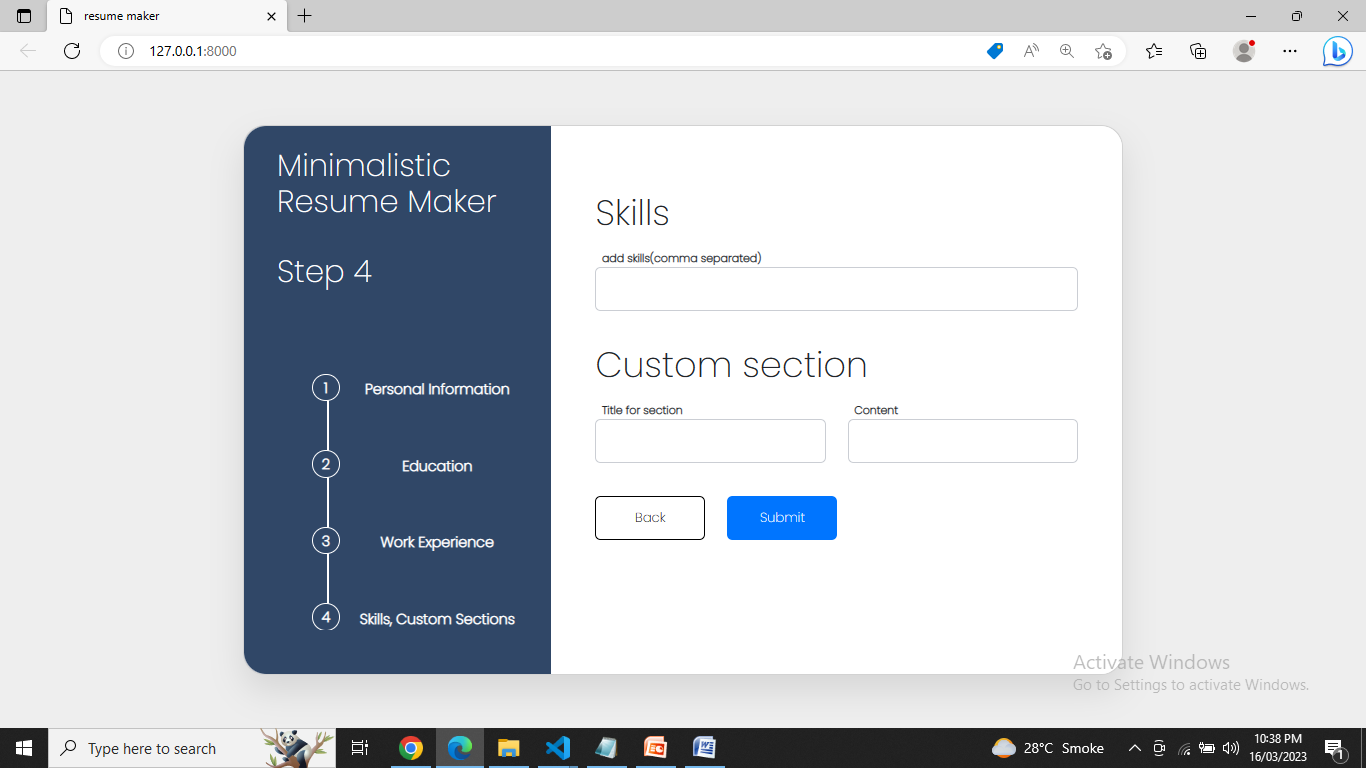Submit the resume form

tap(781, 517)
